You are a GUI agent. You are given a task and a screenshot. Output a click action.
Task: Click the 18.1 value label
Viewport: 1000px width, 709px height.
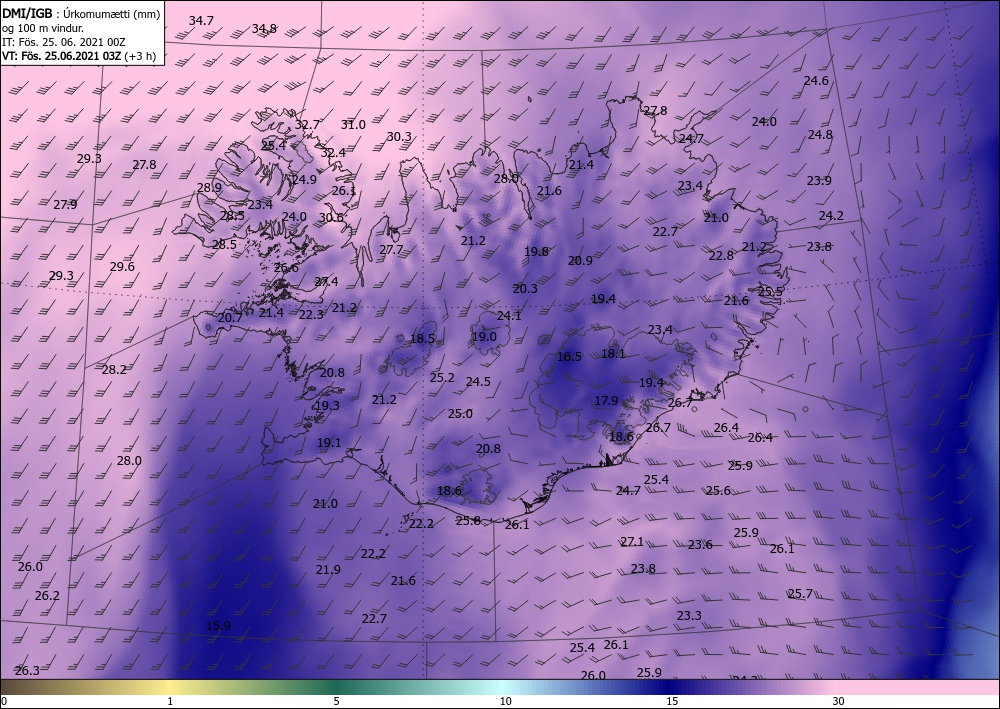click(613, 353)
